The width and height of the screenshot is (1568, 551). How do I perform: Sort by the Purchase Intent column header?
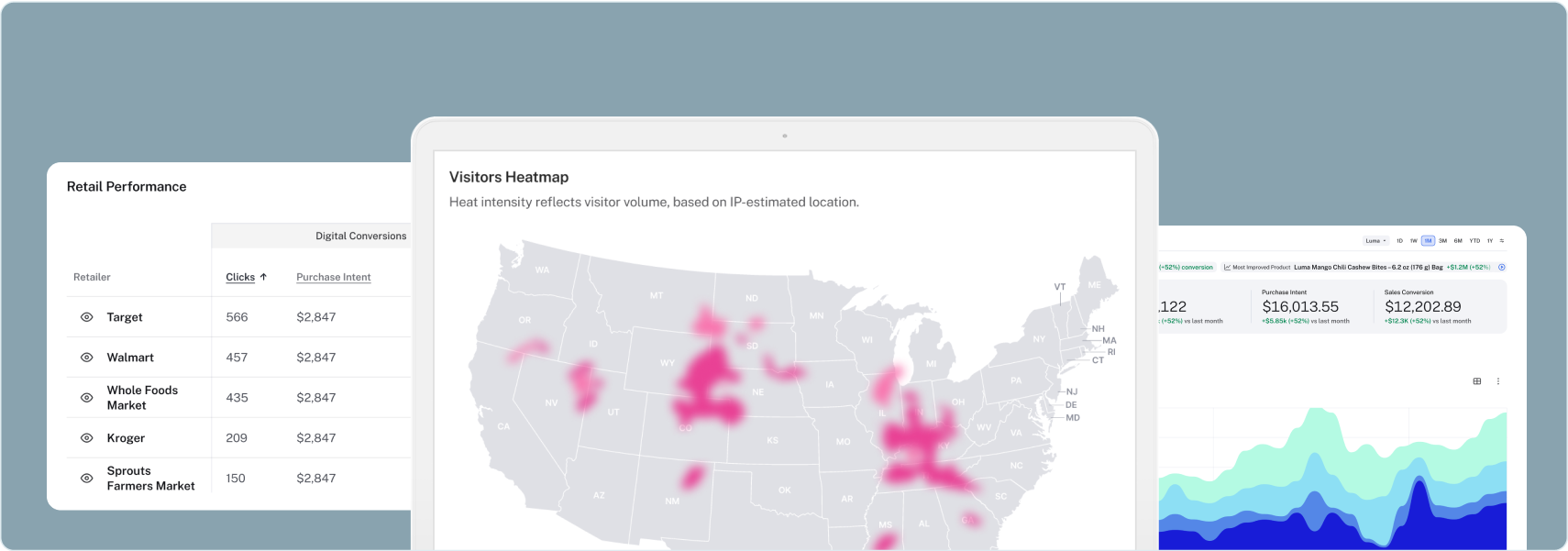pos(334,277)
